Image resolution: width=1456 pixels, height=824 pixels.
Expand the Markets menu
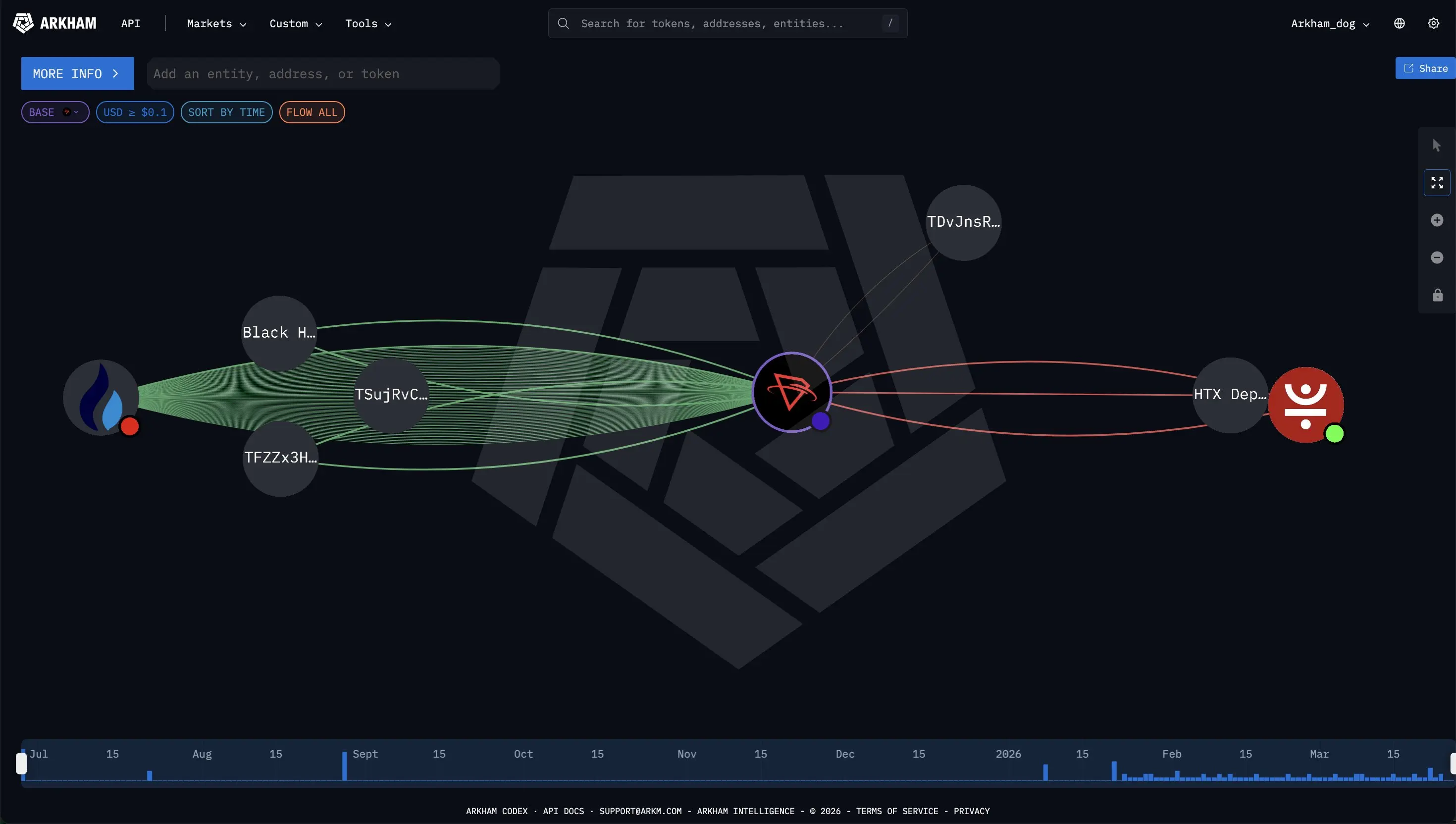tap(216, 24)
